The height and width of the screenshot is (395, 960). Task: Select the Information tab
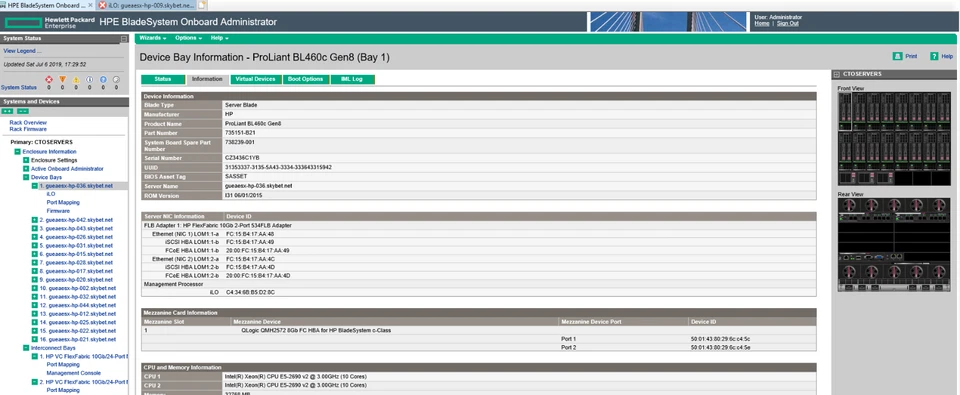[x=207, y=79]
